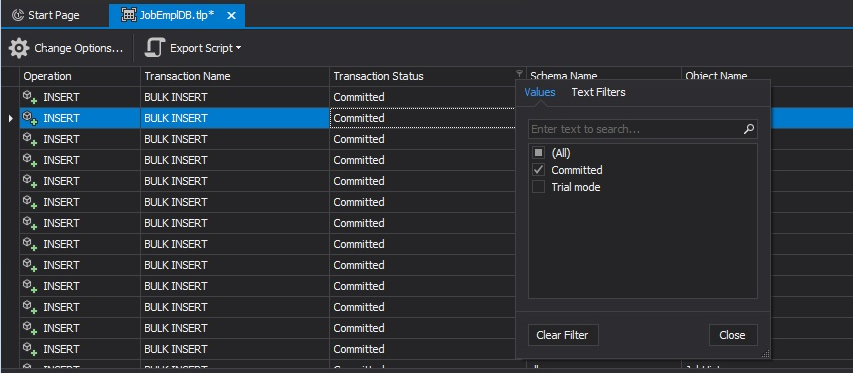Close the JobEmplDB.tlp* tab with its X
The image size is (853, 373).
pos(231,16)
